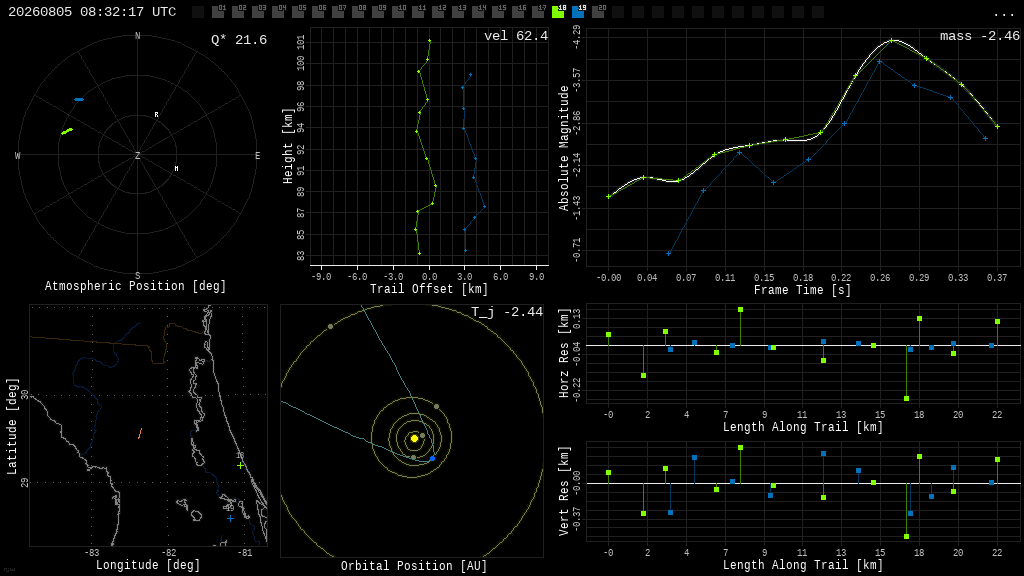Toggle off blue station 19 box
The image size is (1024, 576).
click(578, 12)
